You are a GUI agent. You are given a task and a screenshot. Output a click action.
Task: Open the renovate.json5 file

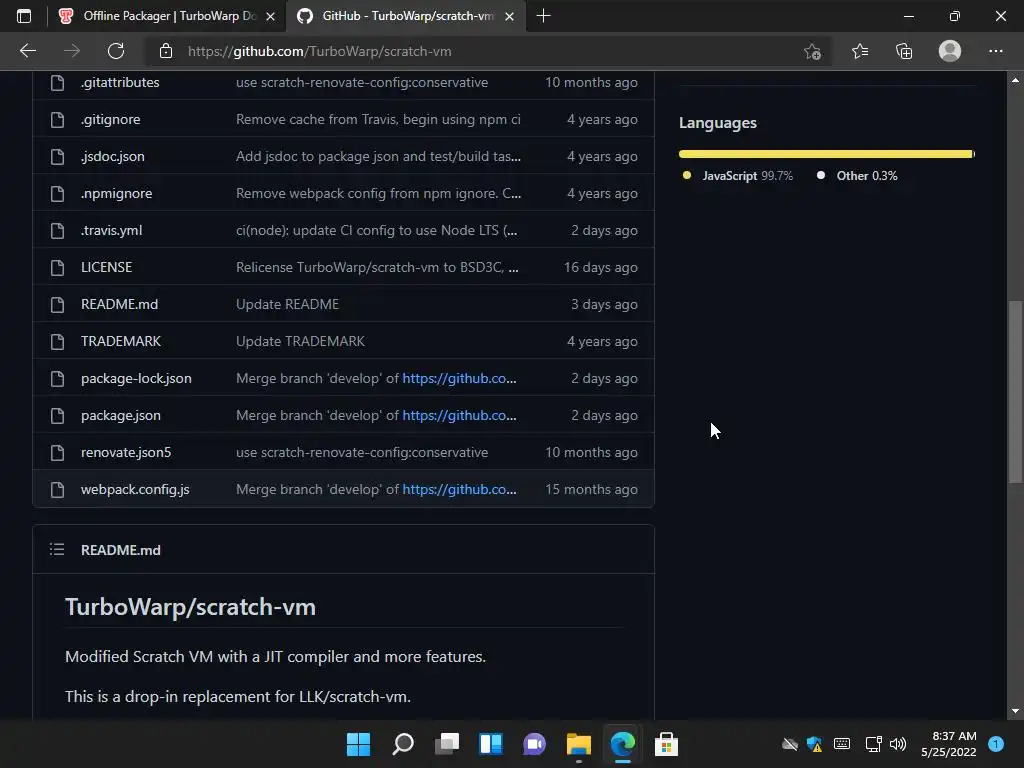[126, 452]
